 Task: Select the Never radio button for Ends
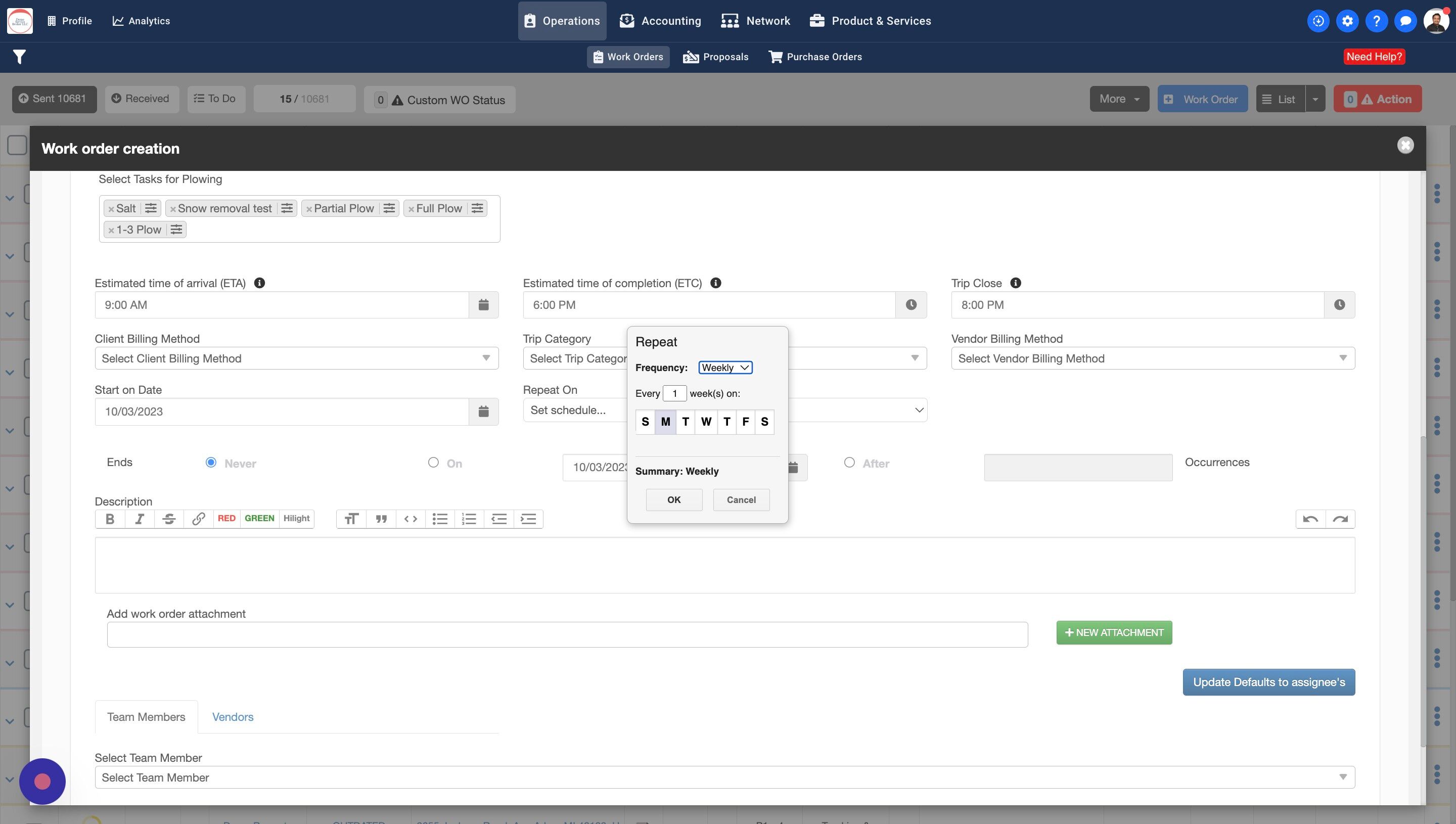pos(211,463)
